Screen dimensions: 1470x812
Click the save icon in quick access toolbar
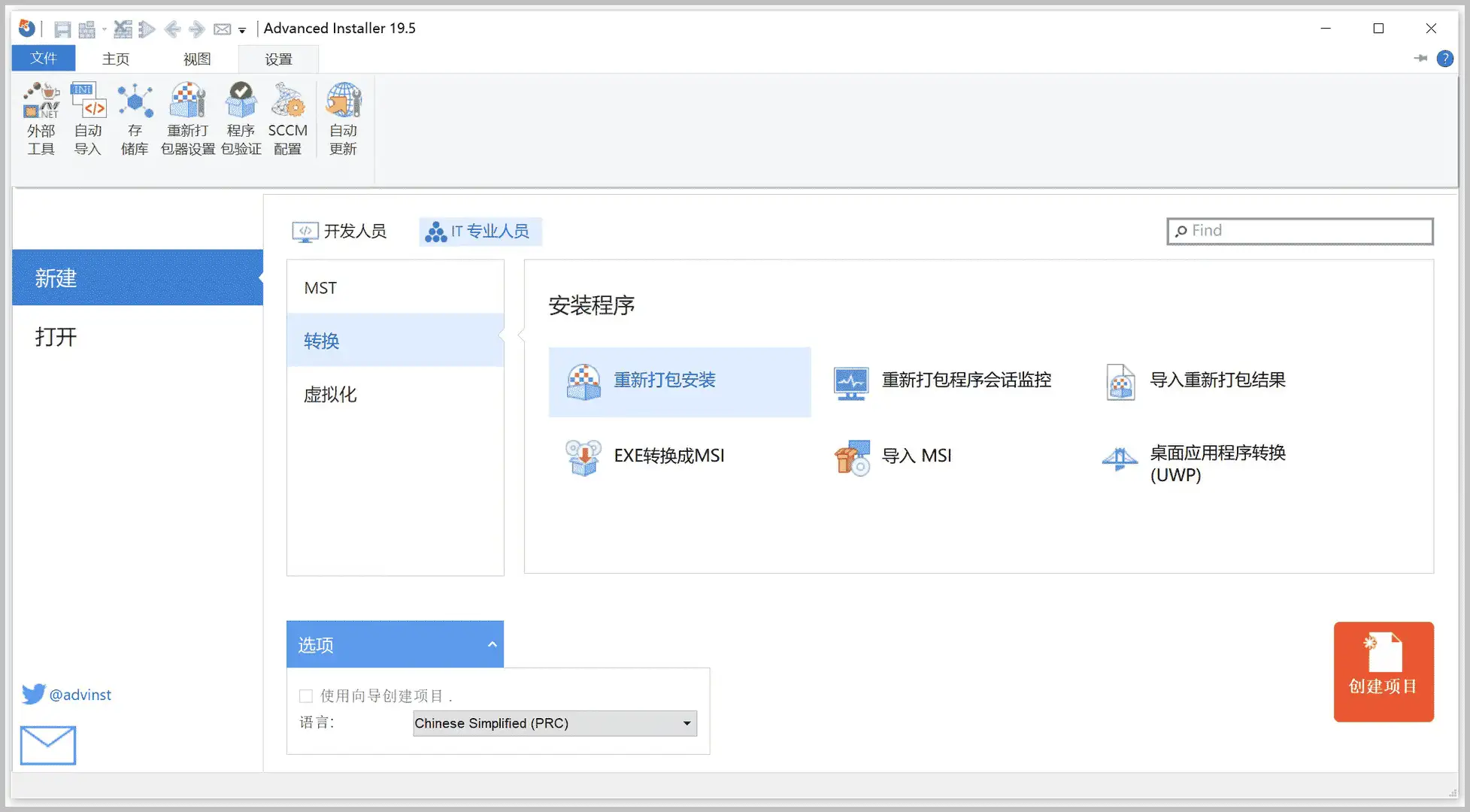click(62, 29)
